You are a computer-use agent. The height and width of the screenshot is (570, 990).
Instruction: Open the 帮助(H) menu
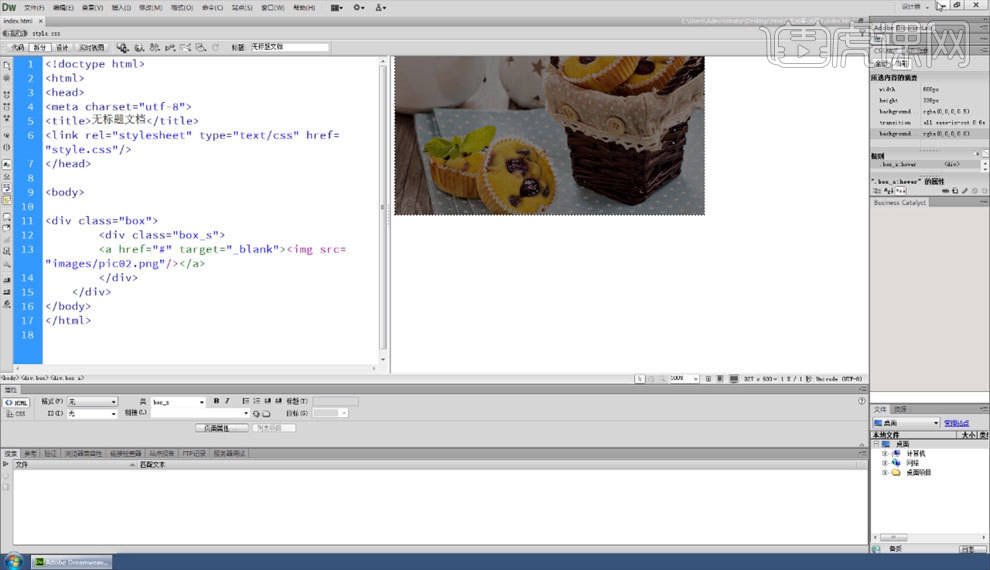coord(304,8)
